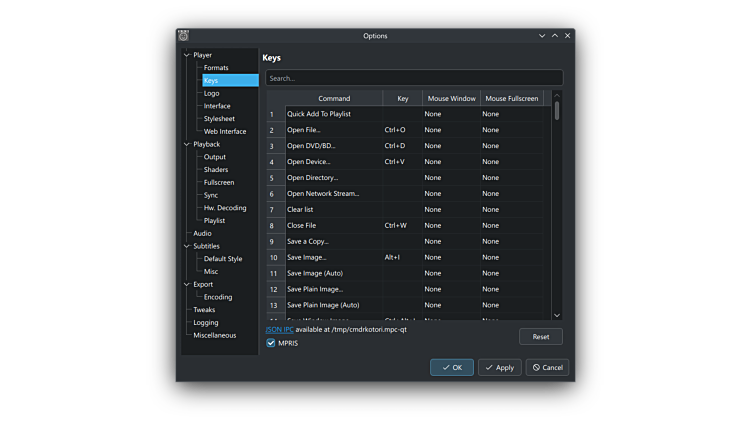Select Shaders in the sidebar
The image size is (752, 423).
point(216,170)
